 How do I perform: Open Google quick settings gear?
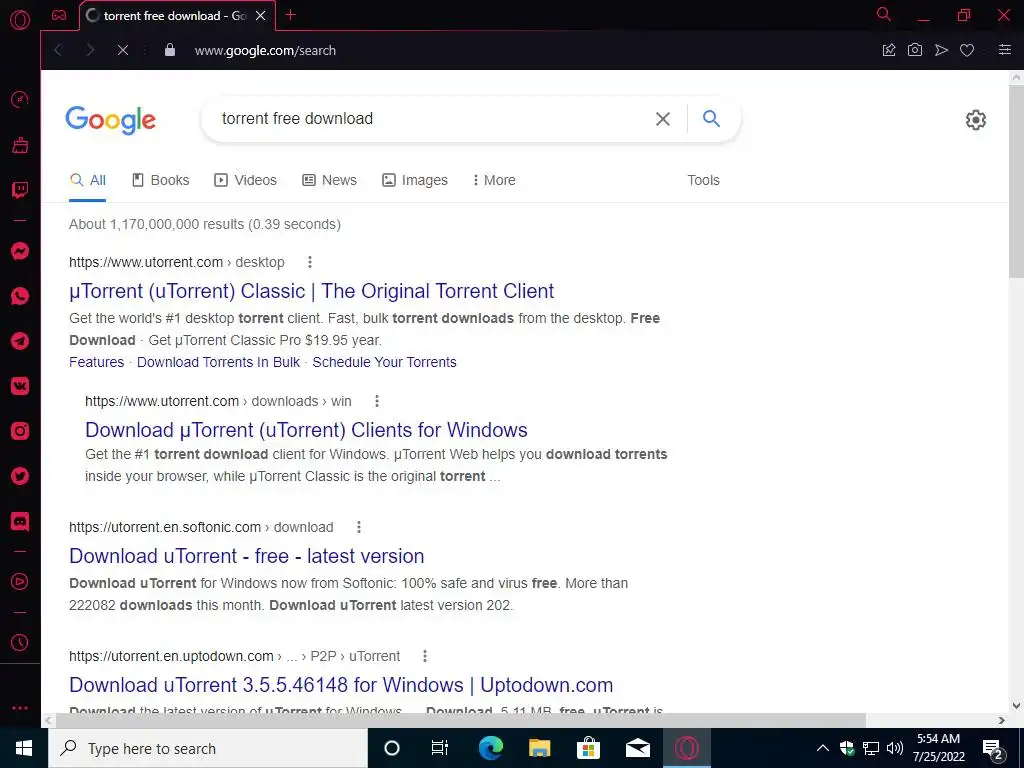(976, 120)
